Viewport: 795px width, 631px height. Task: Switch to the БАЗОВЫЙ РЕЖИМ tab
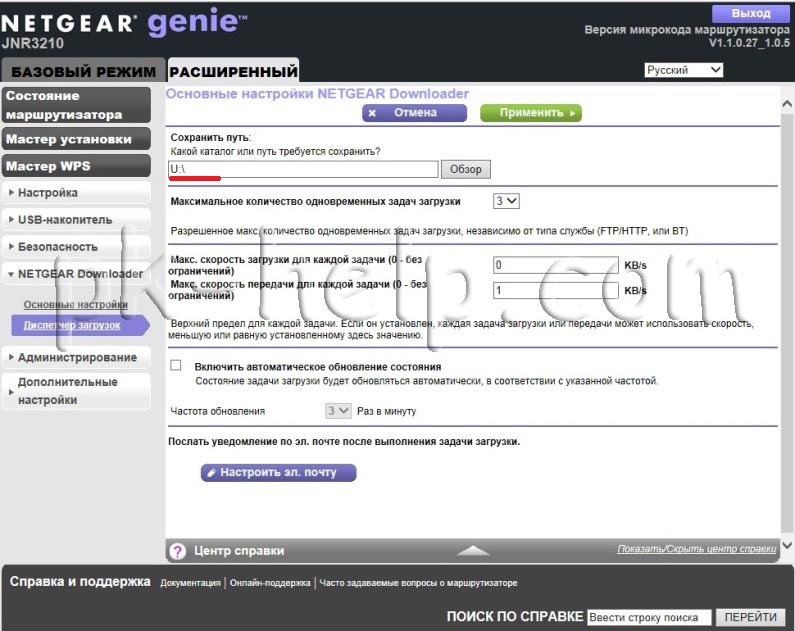84,71
